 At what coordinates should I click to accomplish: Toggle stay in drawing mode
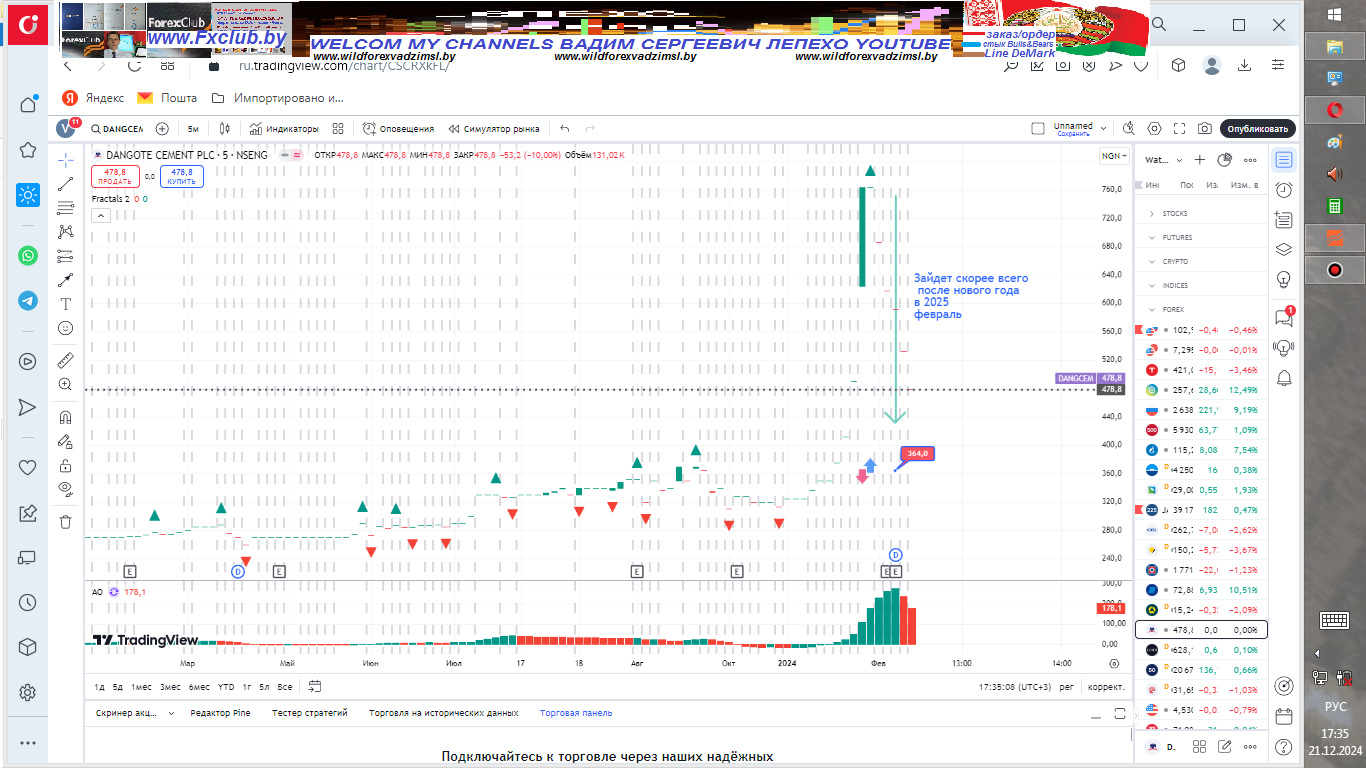pyautogui.click(x=65, y=441)
